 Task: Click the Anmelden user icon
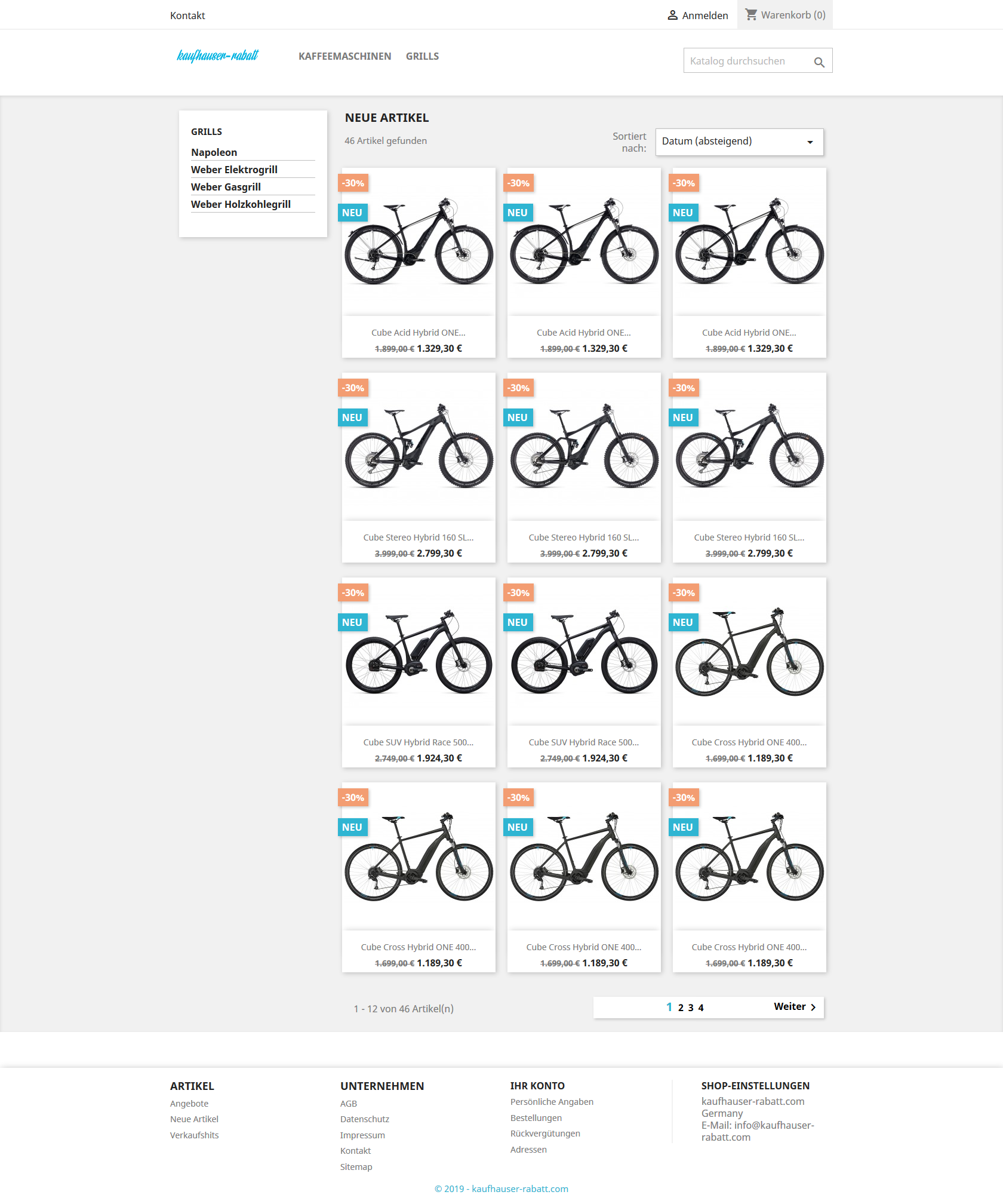[672, 15]
